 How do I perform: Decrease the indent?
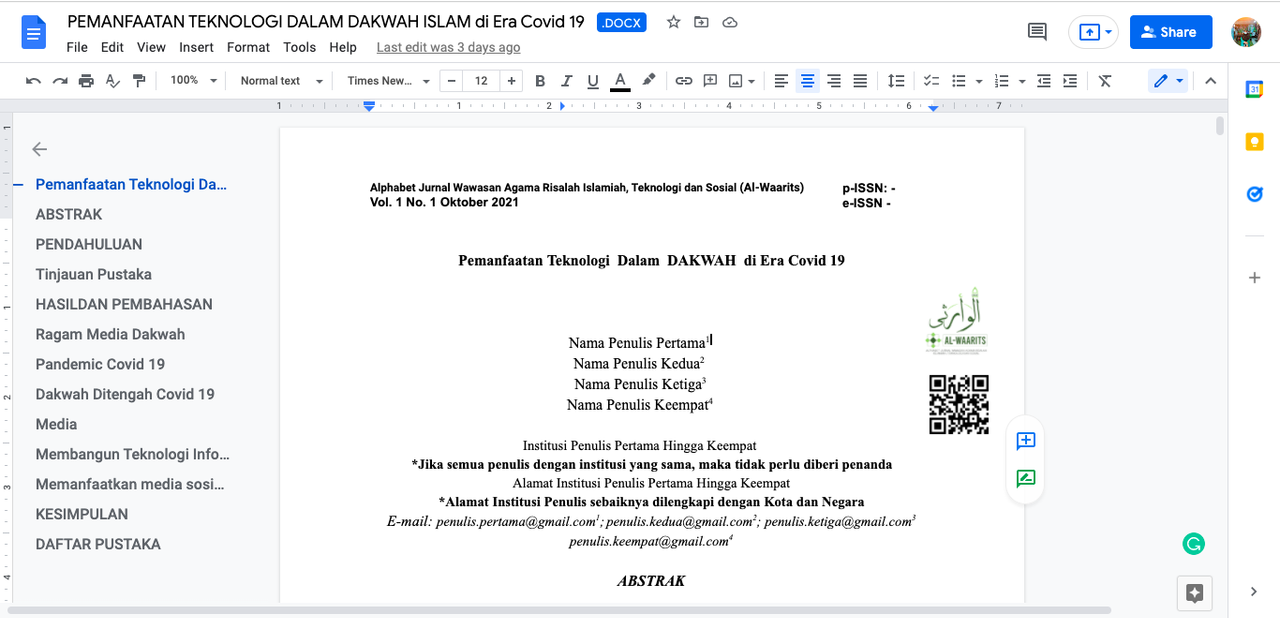pos(1044,81)
